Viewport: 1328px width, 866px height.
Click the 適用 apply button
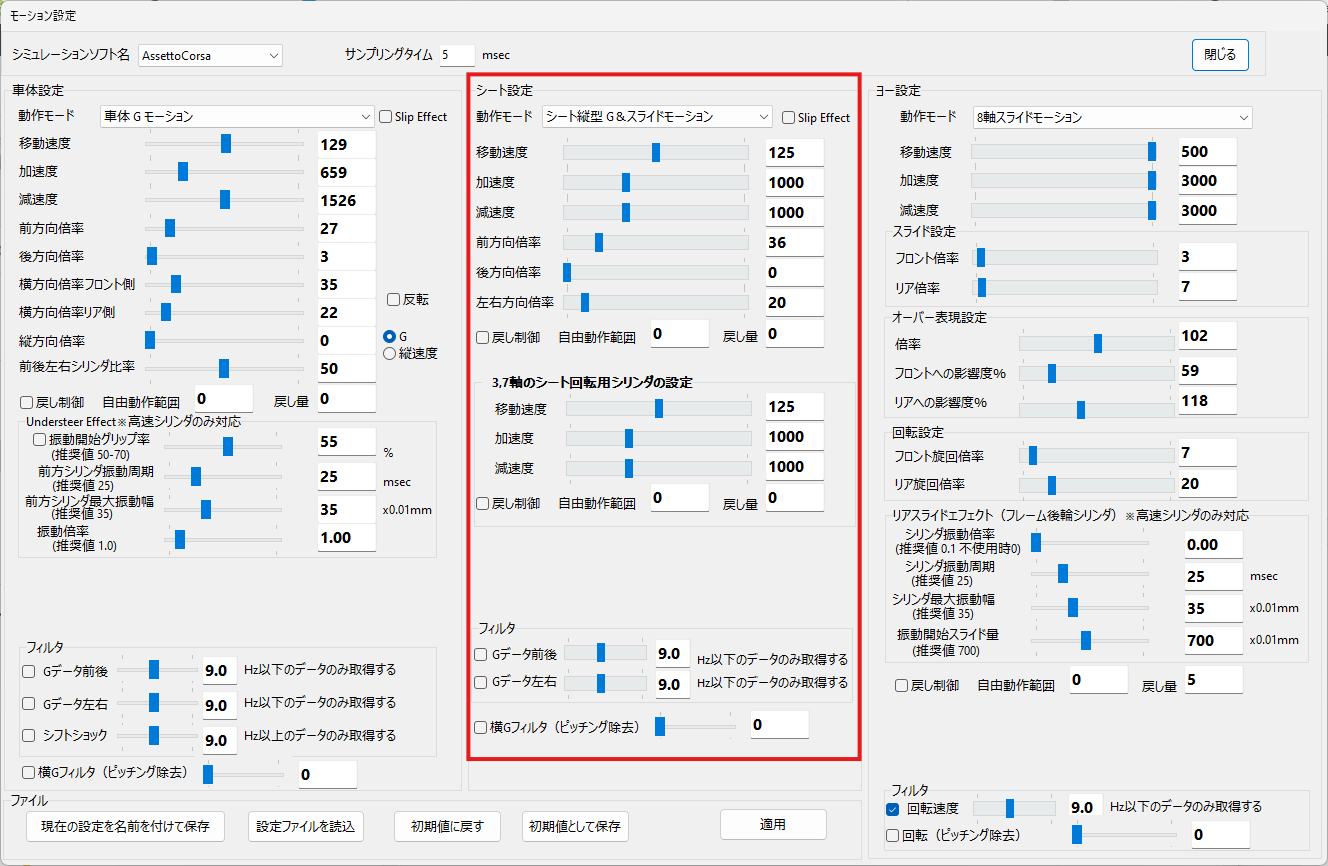(773, 825)
